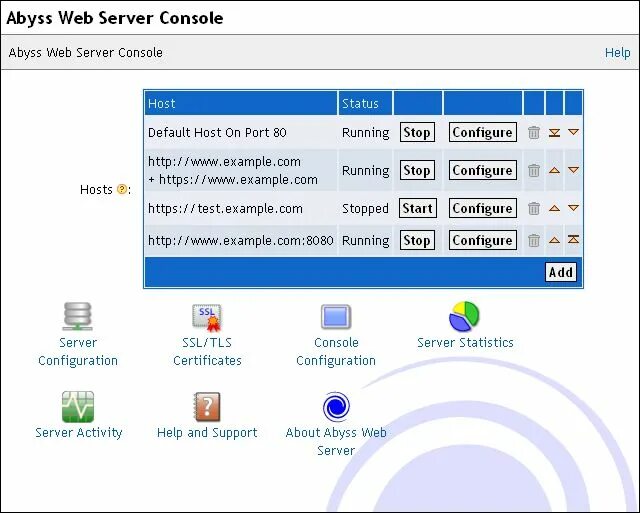The image size is (640, 513).
Task: Click the 'Stopped' status cell
Action: pyautogui.click(x=365, y=209)
